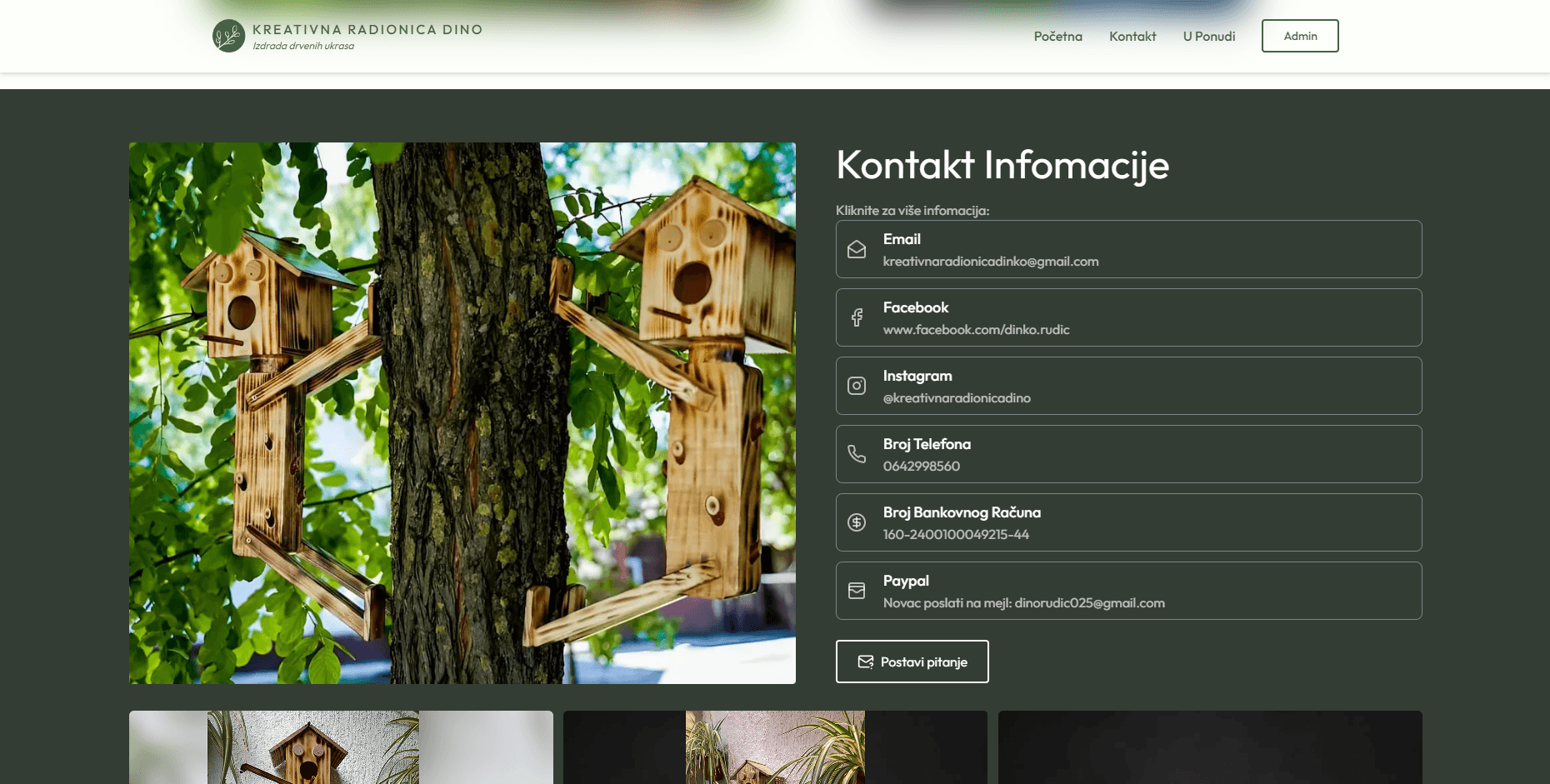
Task: Open the Paypal contact card
Action: click(1129, 591)
